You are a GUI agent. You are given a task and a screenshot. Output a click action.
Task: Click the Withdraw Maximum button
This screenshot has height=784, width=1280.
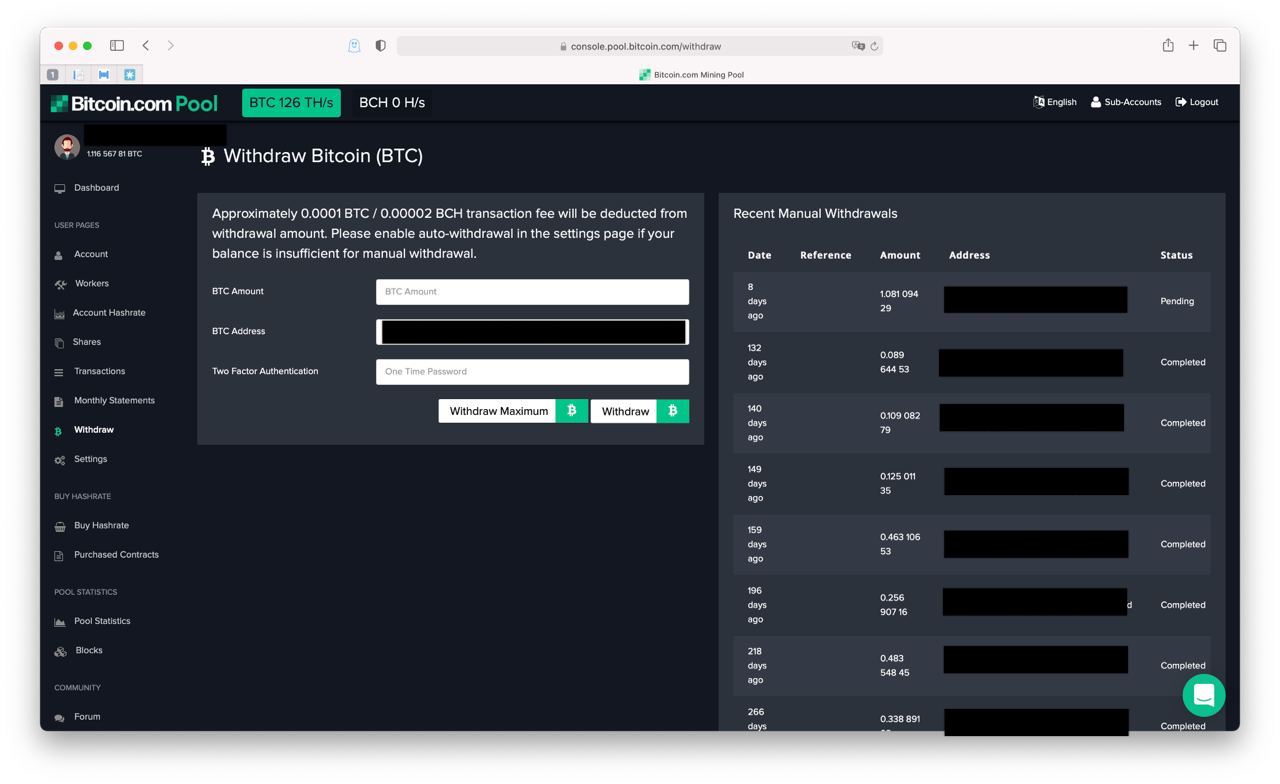click(x=513, y=411)
